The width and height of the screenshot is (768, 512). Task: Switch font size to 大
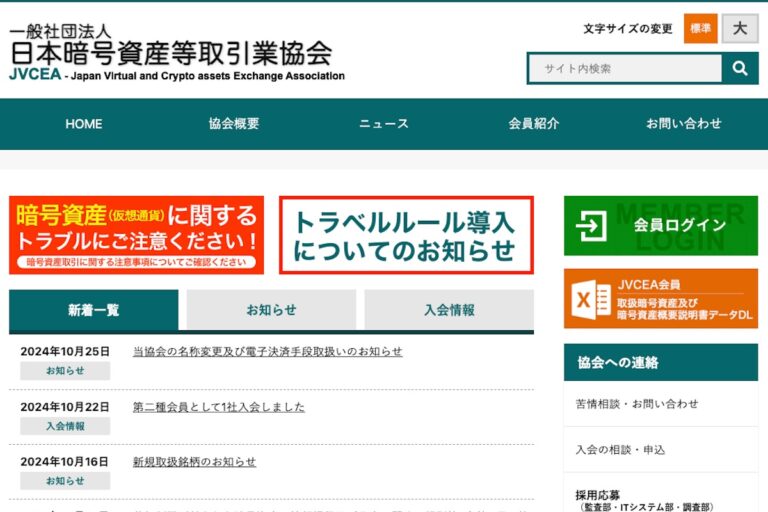(x=740, y=29)
